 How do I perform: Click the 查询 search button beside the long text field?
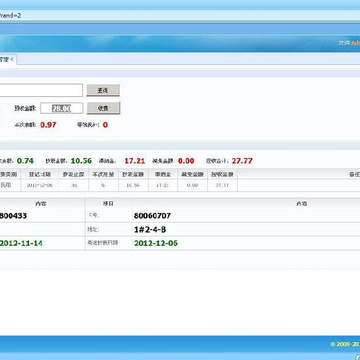[103, 90]
